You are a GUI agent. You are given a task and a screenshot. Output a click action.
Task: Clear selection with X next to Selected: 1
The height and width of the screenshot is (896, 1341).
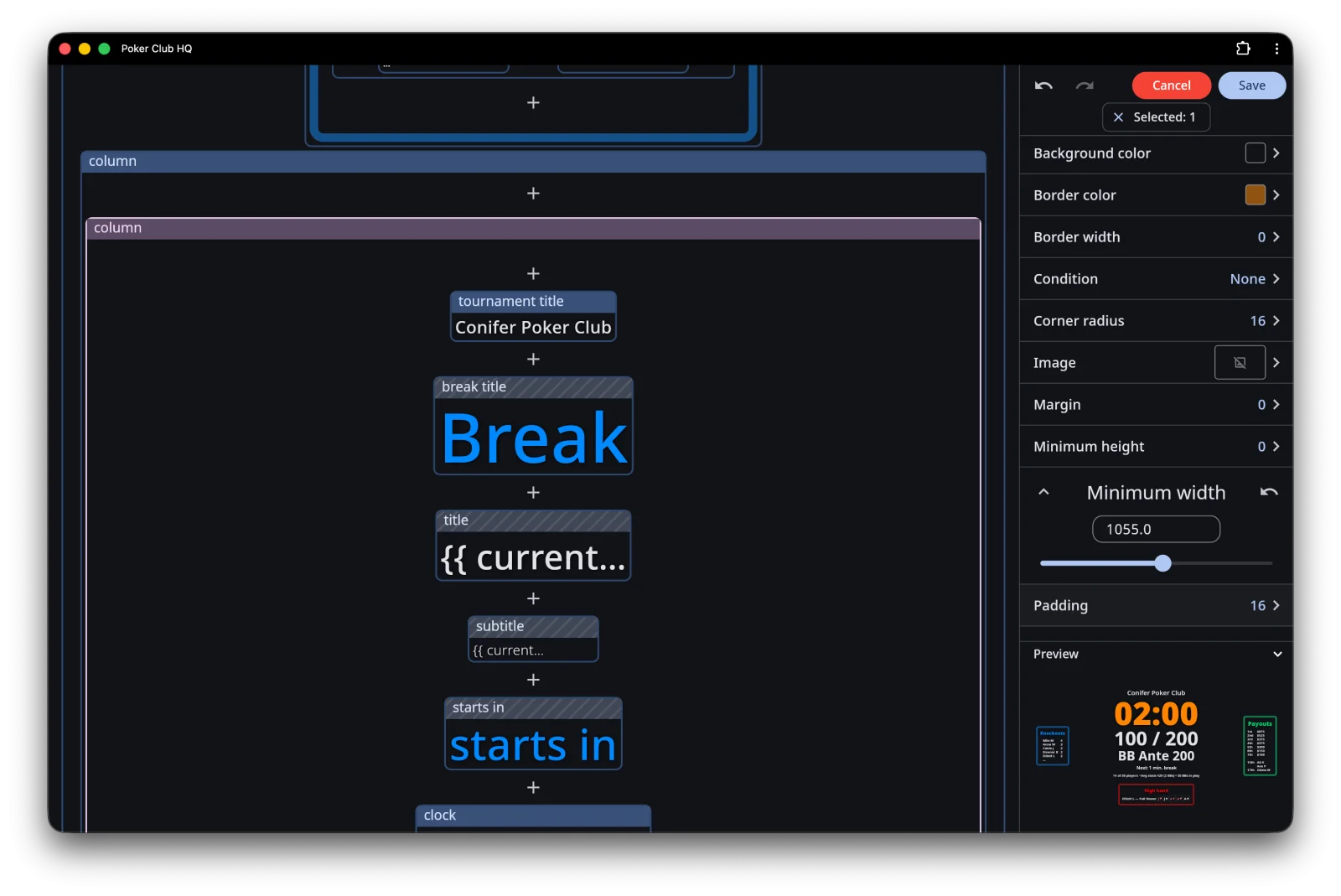[x=1118, y=117]
